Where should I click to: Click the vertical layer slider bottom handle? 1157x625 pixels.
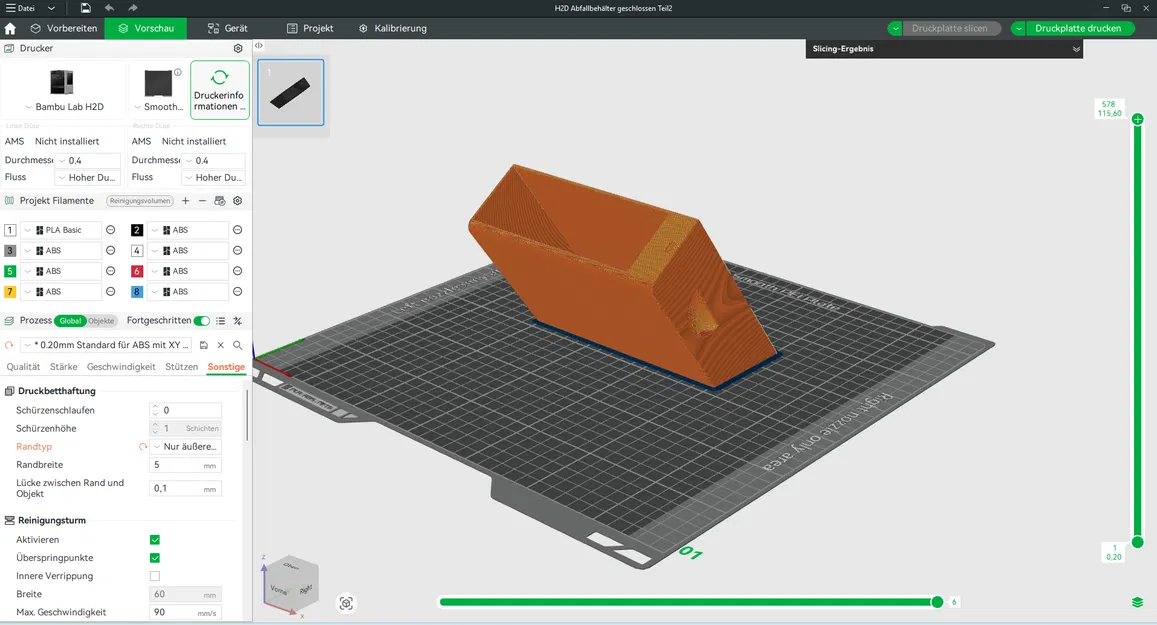click(x=1138, y=542)
